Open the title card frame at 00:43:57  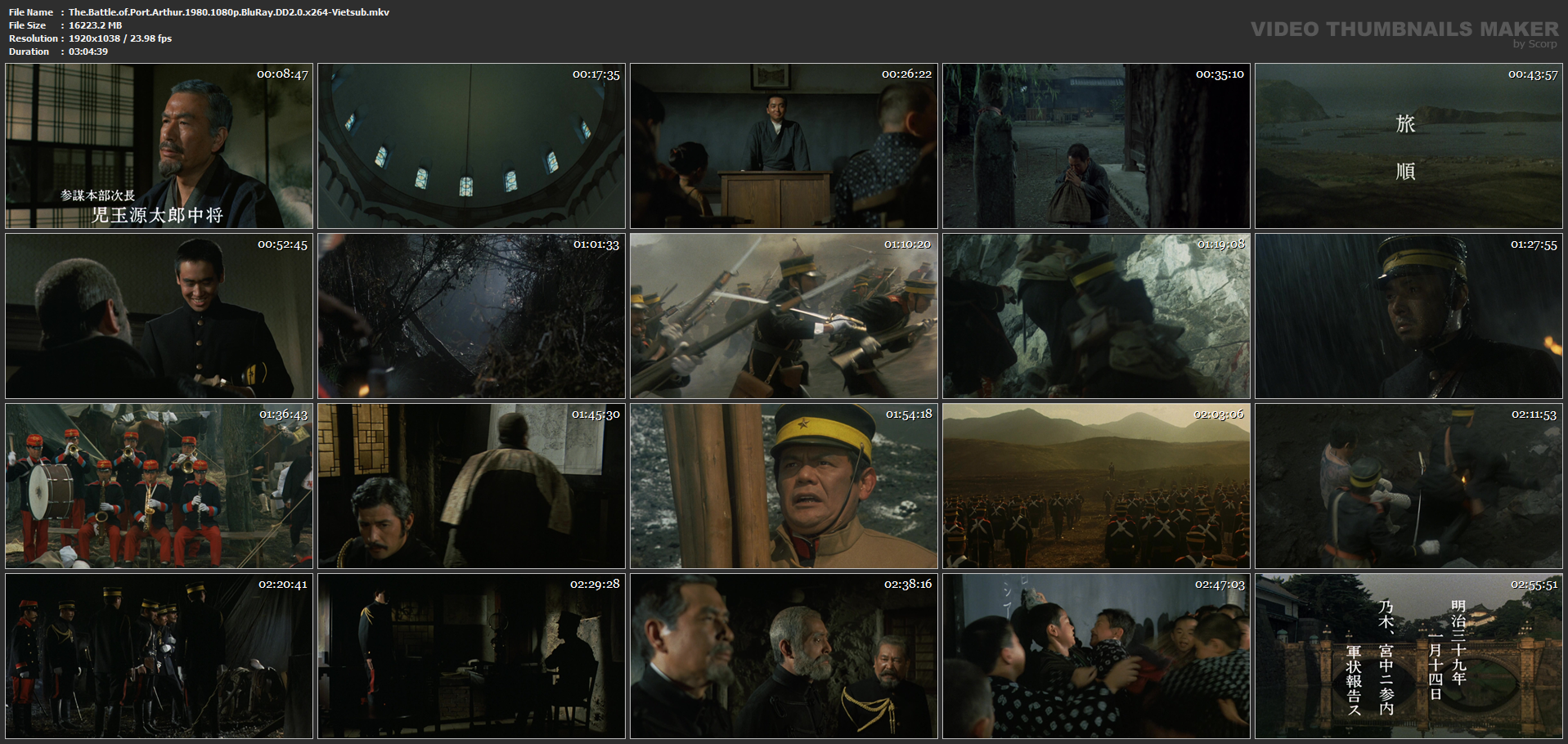(1409, 146)
